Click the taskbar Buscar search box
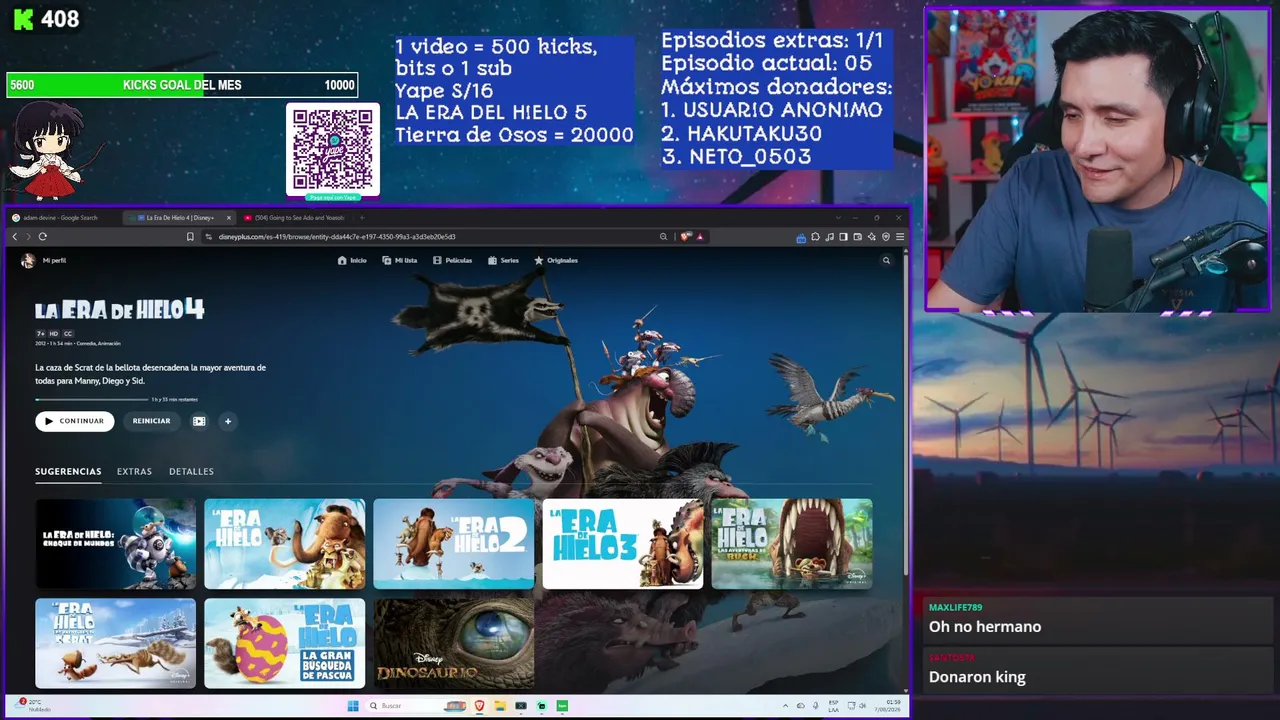 coord(414,706)
